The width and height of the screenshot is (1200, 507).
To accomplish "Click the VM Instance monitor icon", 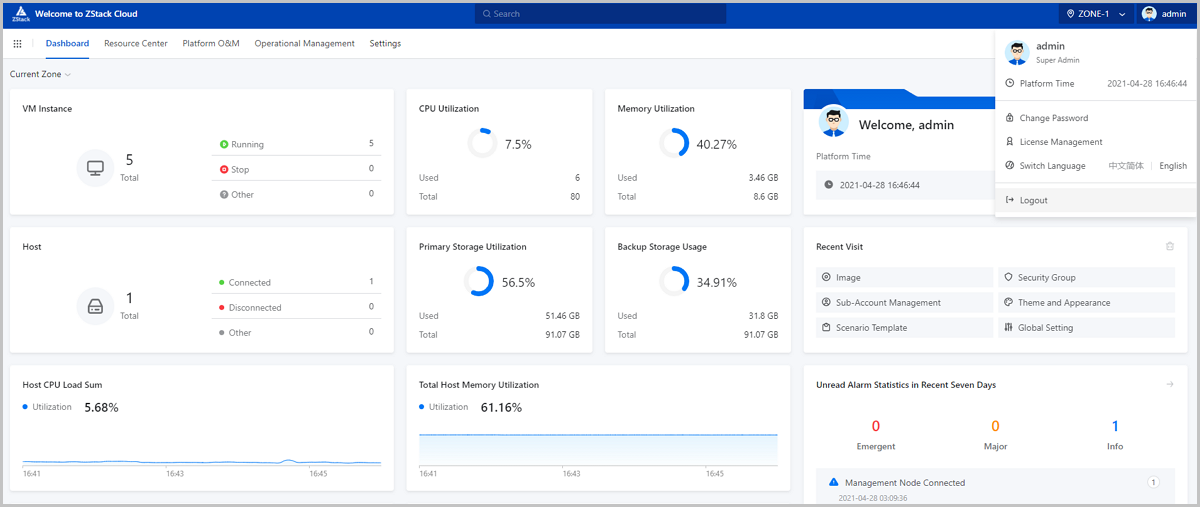I will pos(95,167).
